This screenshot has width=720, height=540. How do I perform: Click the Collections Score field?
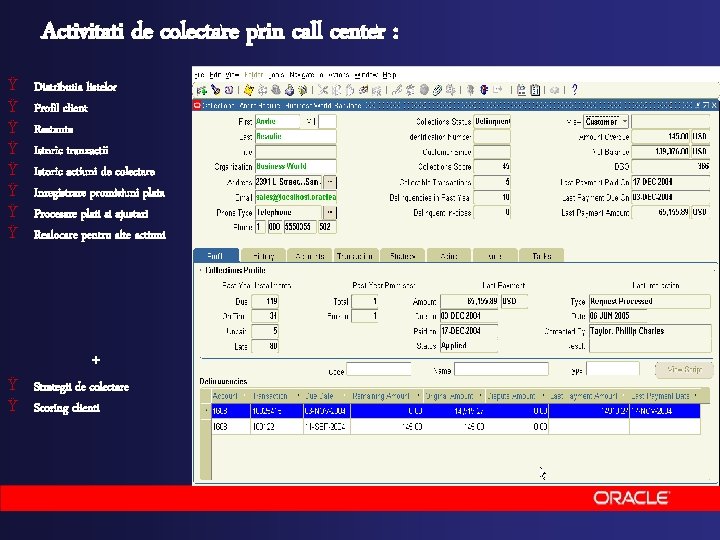pos(492,167)
